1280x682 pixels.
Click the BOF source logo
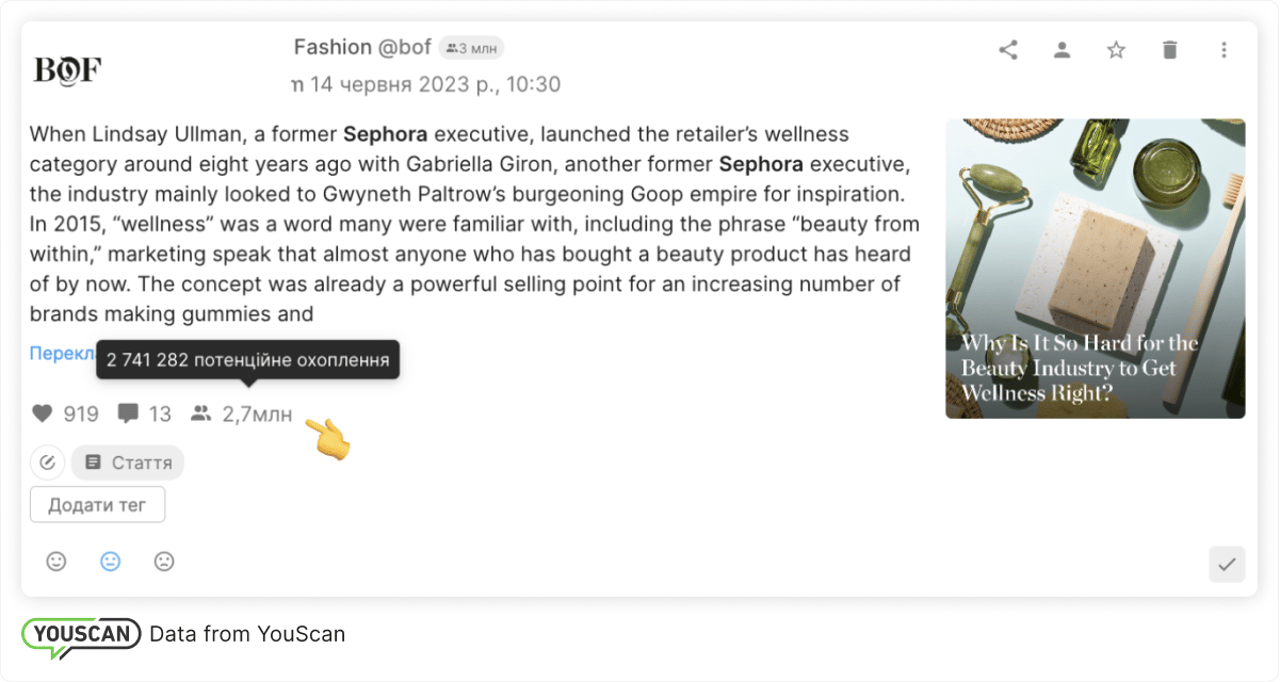pos(67,70)
